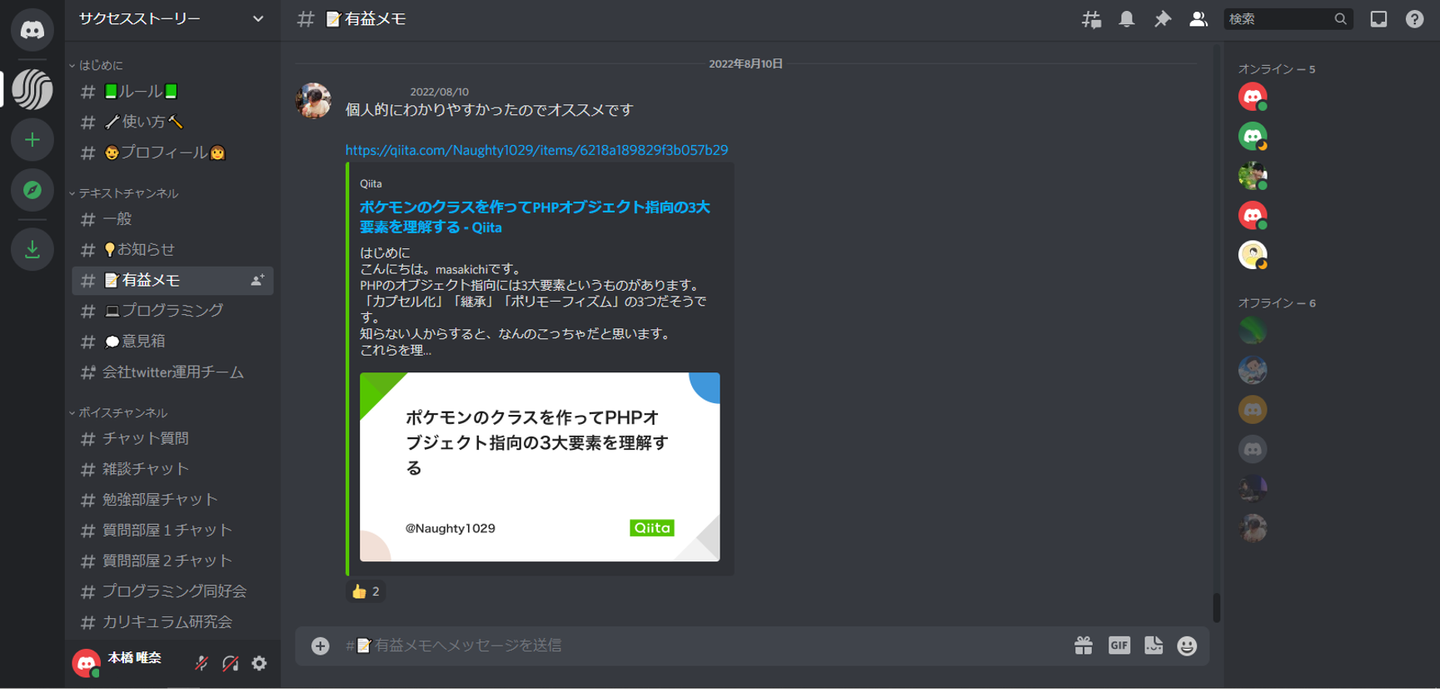Open the チャット質問 channel
1440x689 pixels.
(172, 438)
